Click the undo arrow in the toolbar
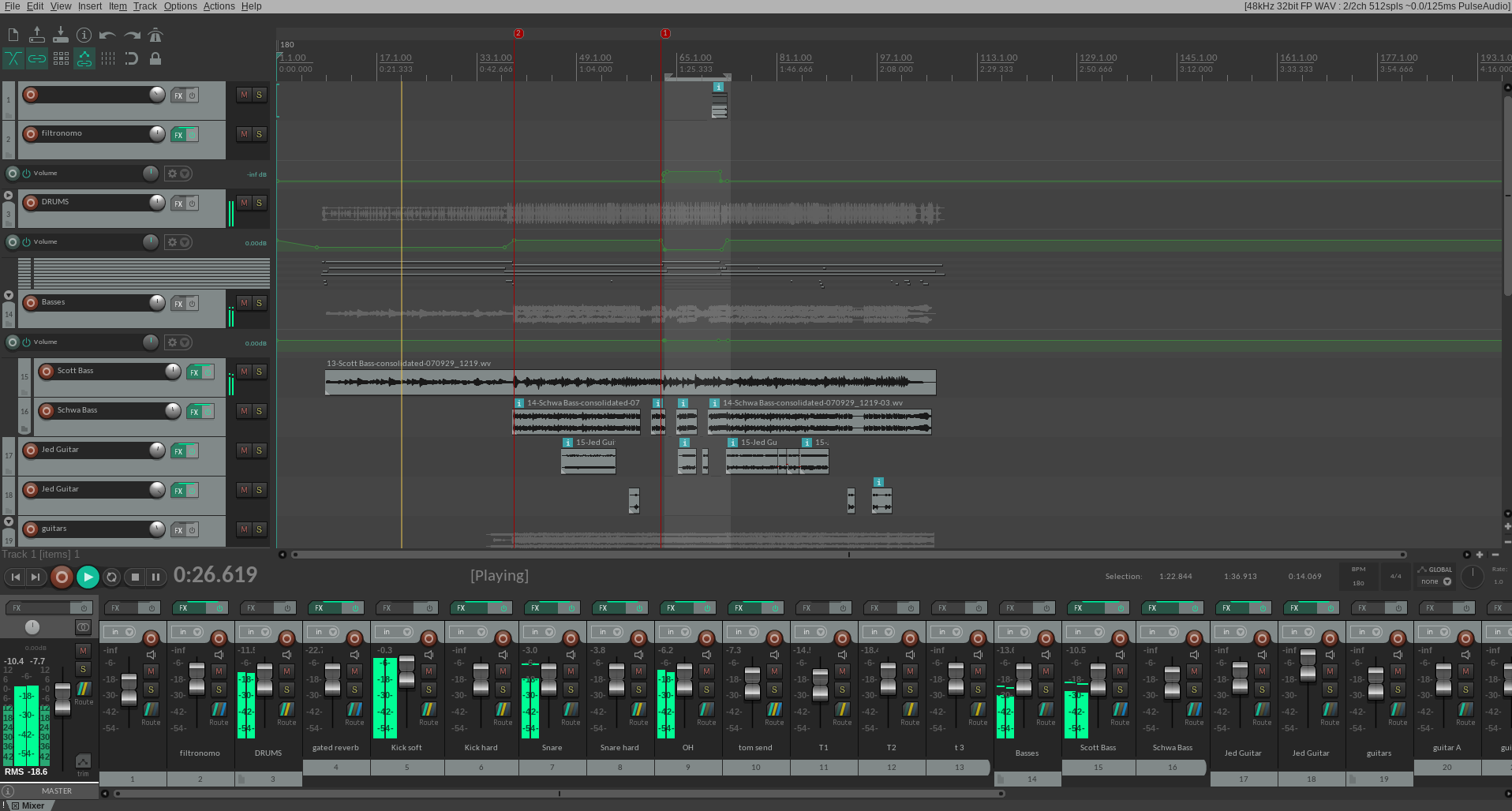1512x811 pixels. (107, 35)
